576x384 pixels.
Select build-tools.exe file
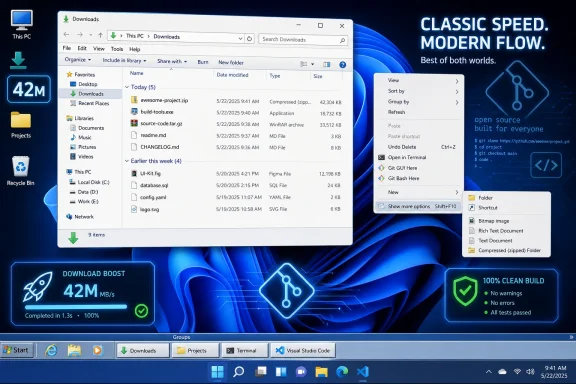click(x=157, y=112)
